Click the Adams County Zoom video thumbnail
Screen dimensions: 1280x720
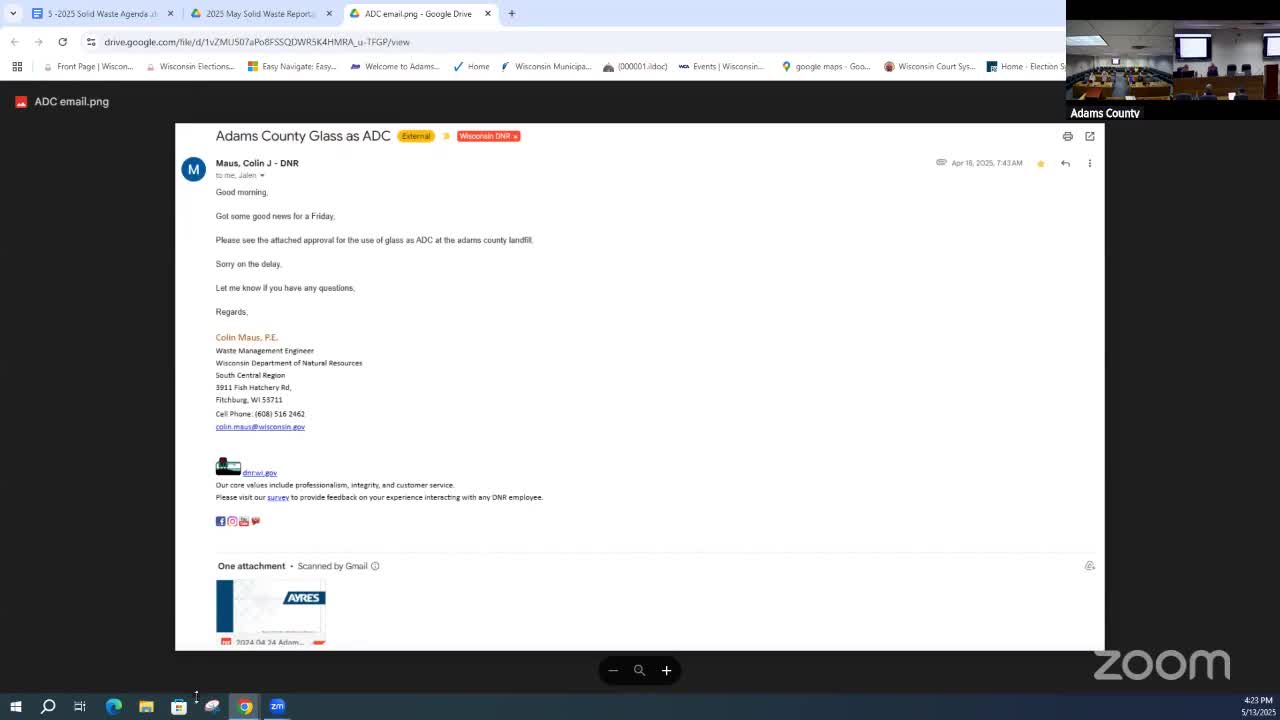(1173, 60)
